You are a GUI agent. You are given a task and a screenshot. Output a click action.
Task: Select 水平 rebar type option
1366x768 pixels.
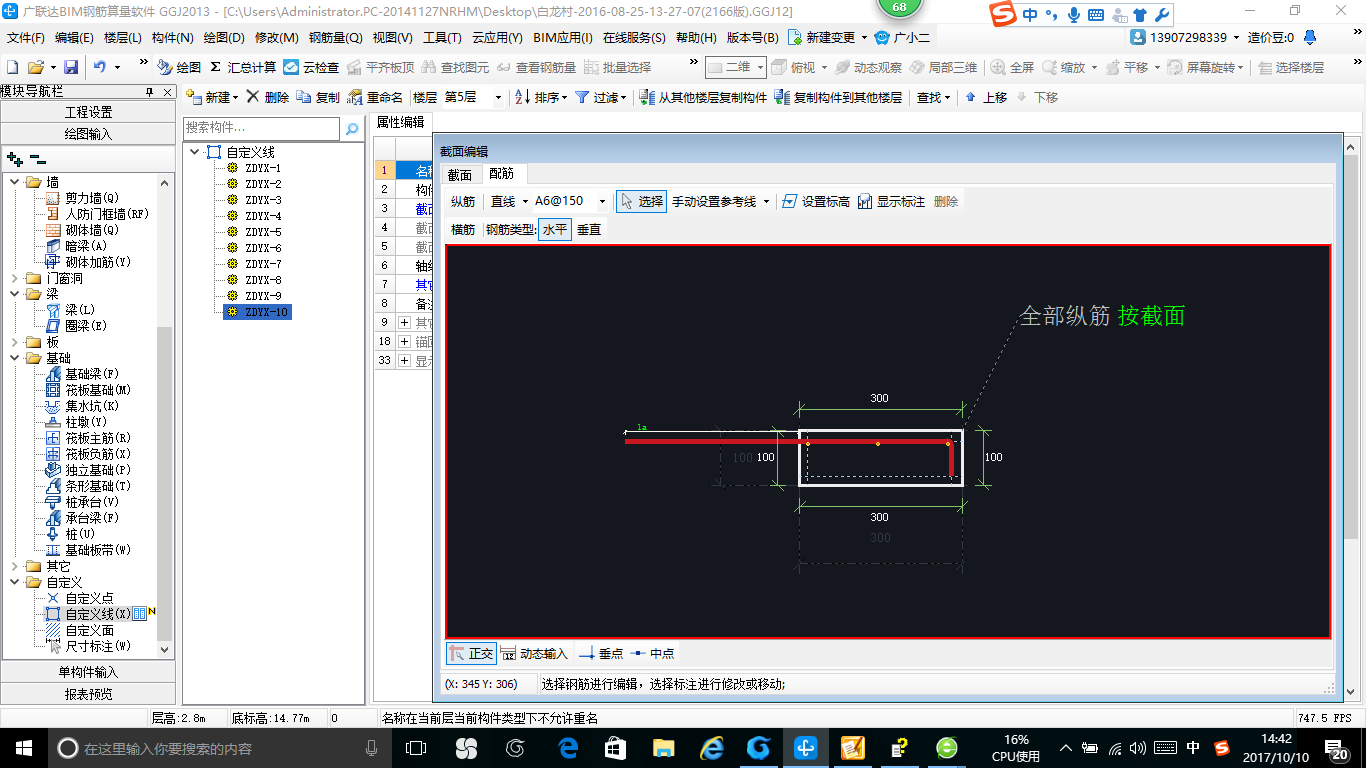[x=555, y=229]
